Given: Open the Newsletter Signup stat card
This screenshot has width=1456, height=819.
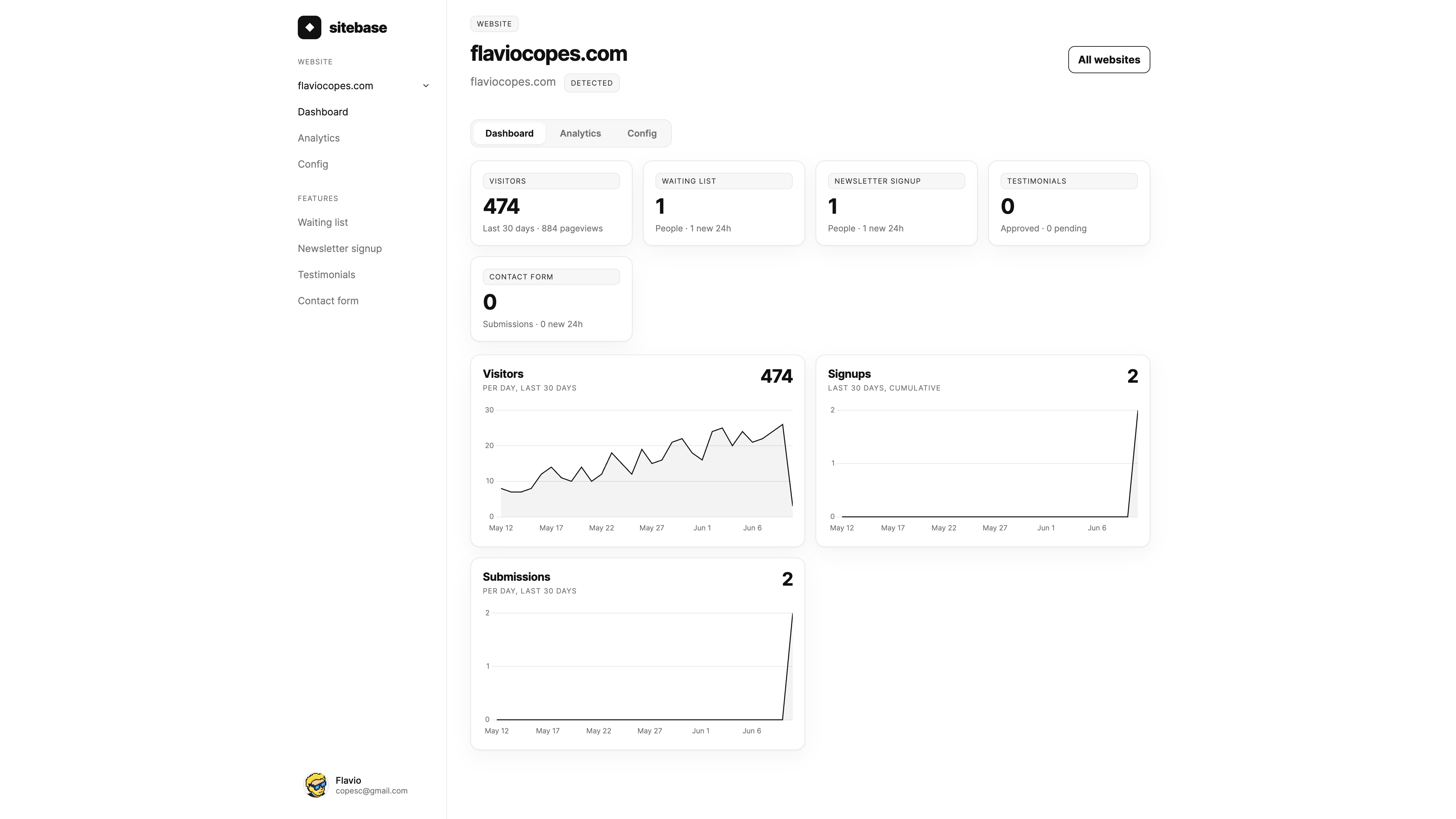Looking at the screenshot, I should pos(896,203).
